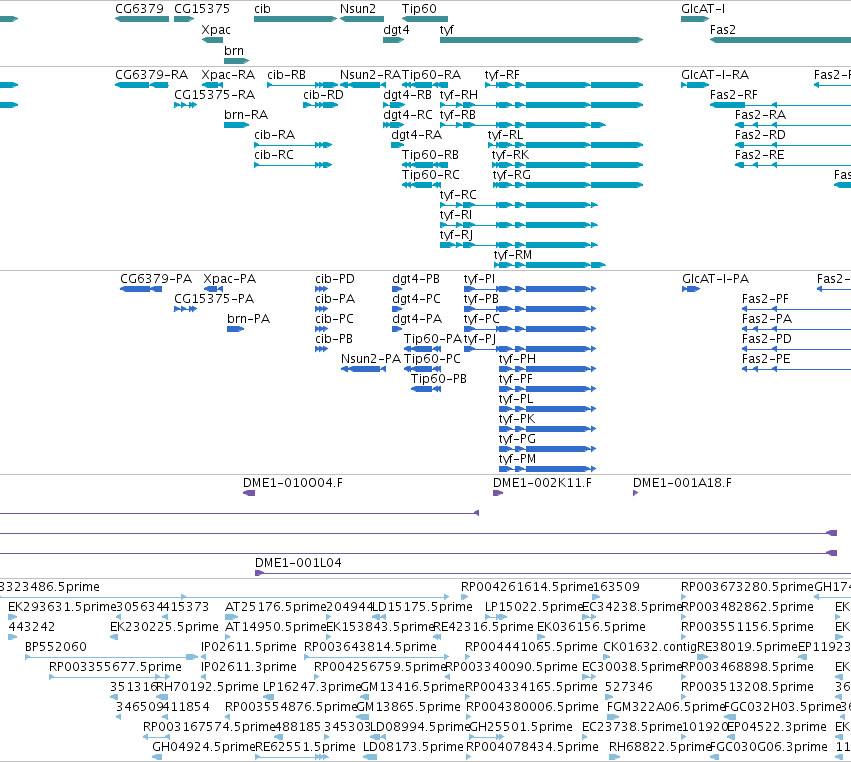Select protein GlcAT-I-PA
851x762 pixels.
pyautogui.click(x=691, y=289)
